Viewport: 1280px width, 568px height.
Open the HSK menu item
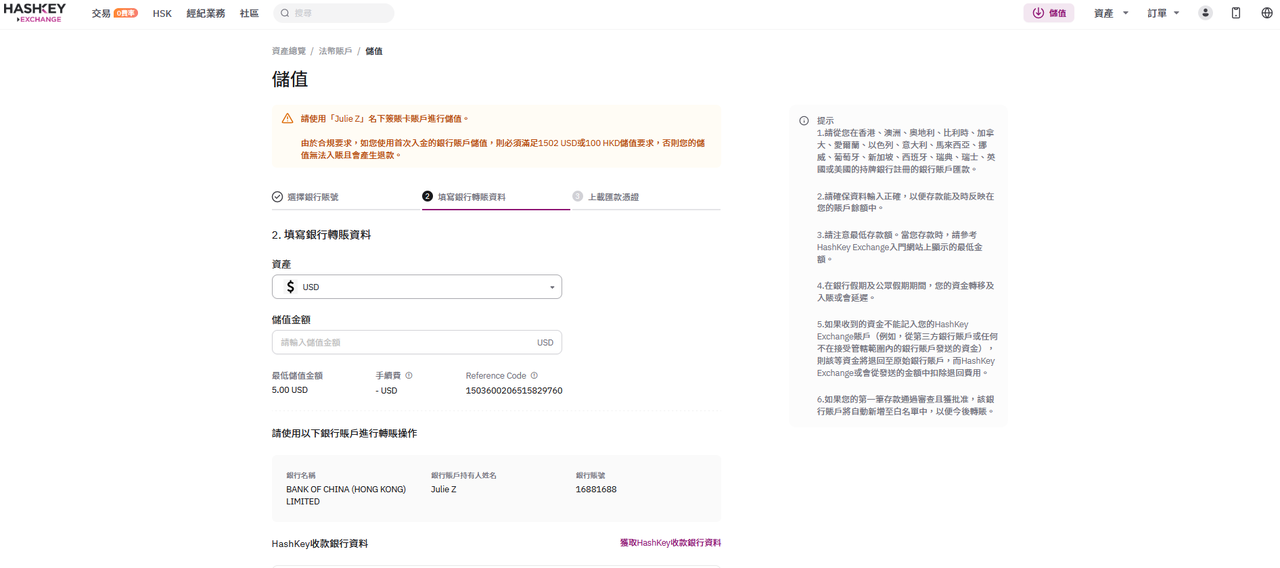162,13
